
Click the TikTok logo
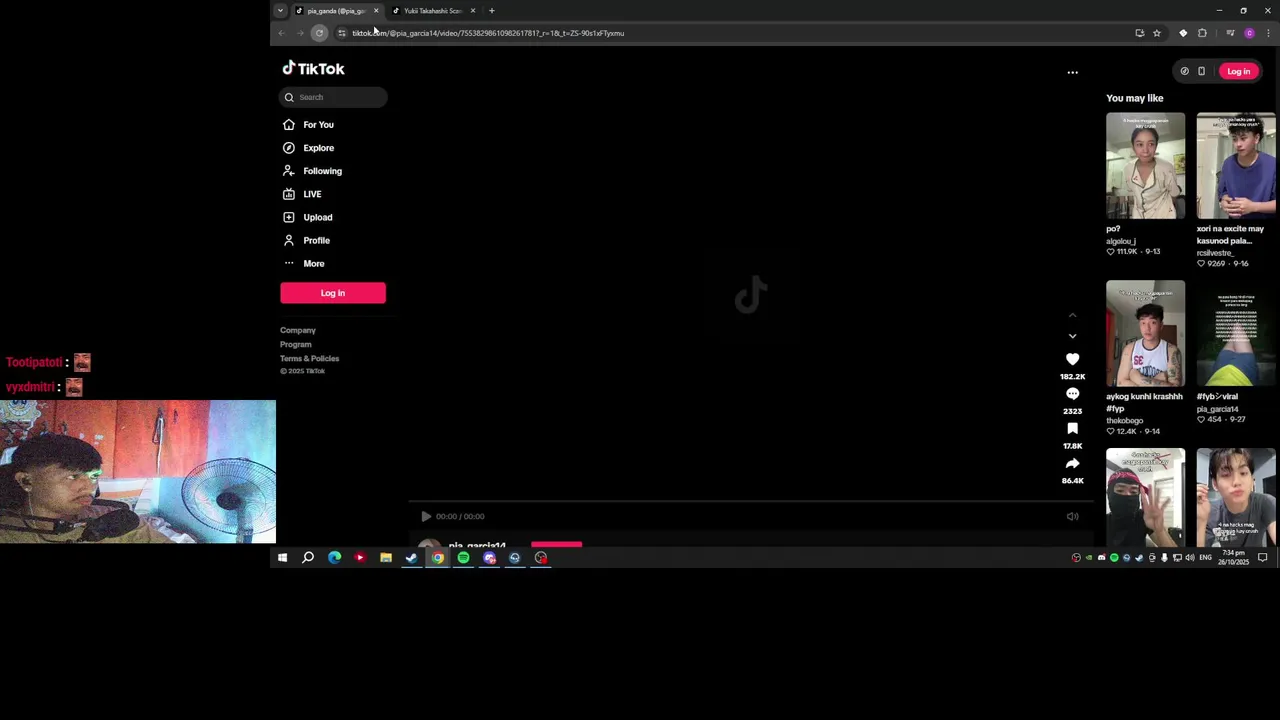[313, 69]
